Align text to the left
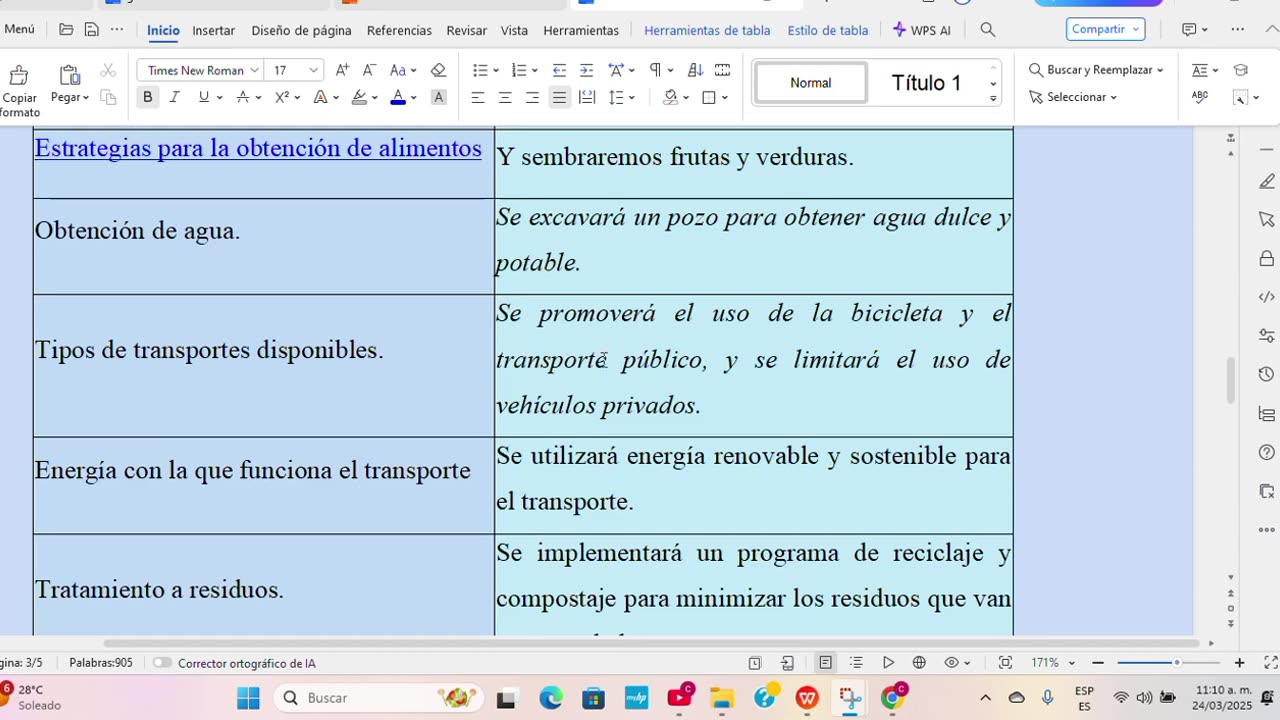The width and height of the screenshot is (1280, 720). coord(478,97)
